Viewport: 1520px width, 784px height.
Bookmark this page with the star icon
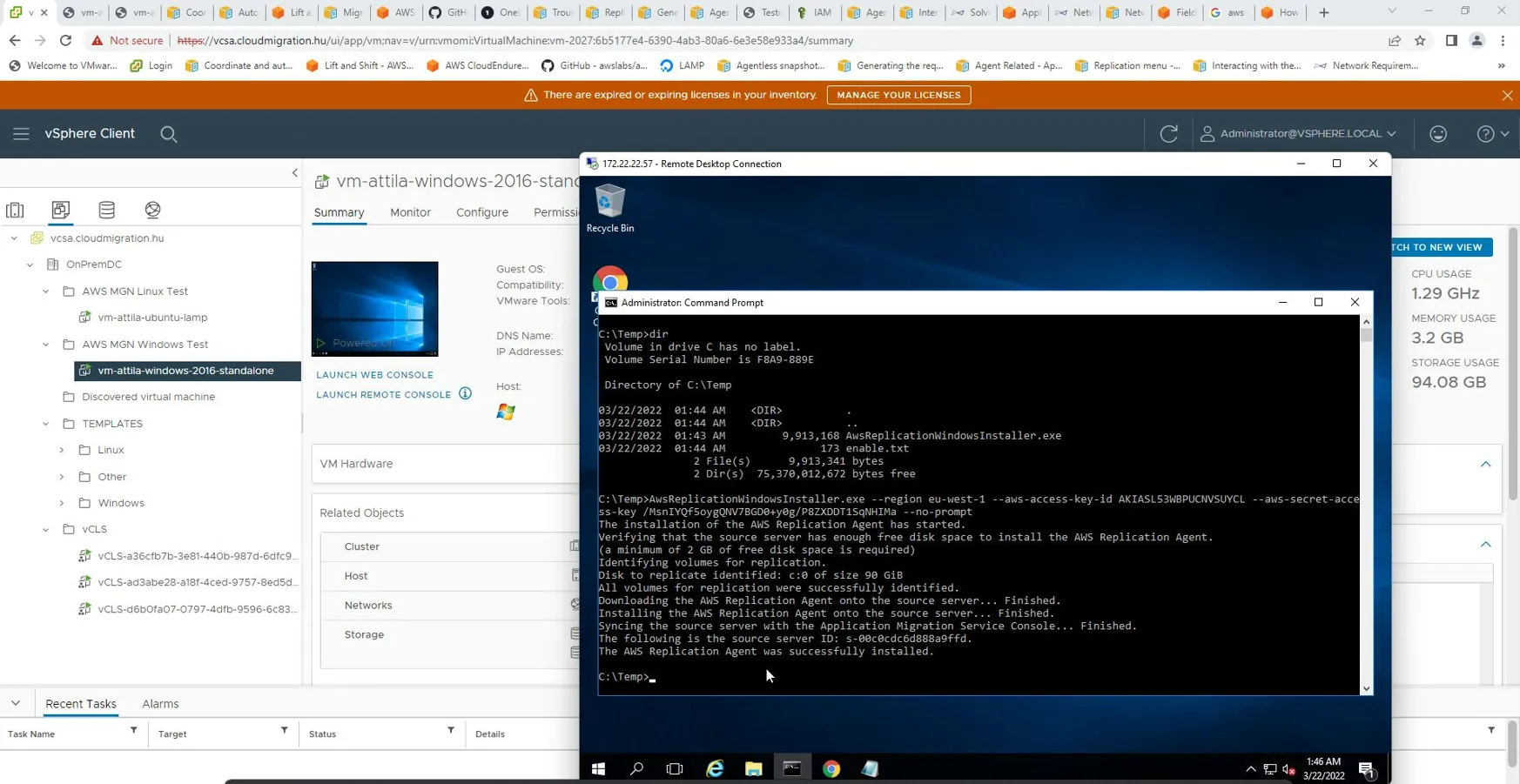[x=1420, y=41]
